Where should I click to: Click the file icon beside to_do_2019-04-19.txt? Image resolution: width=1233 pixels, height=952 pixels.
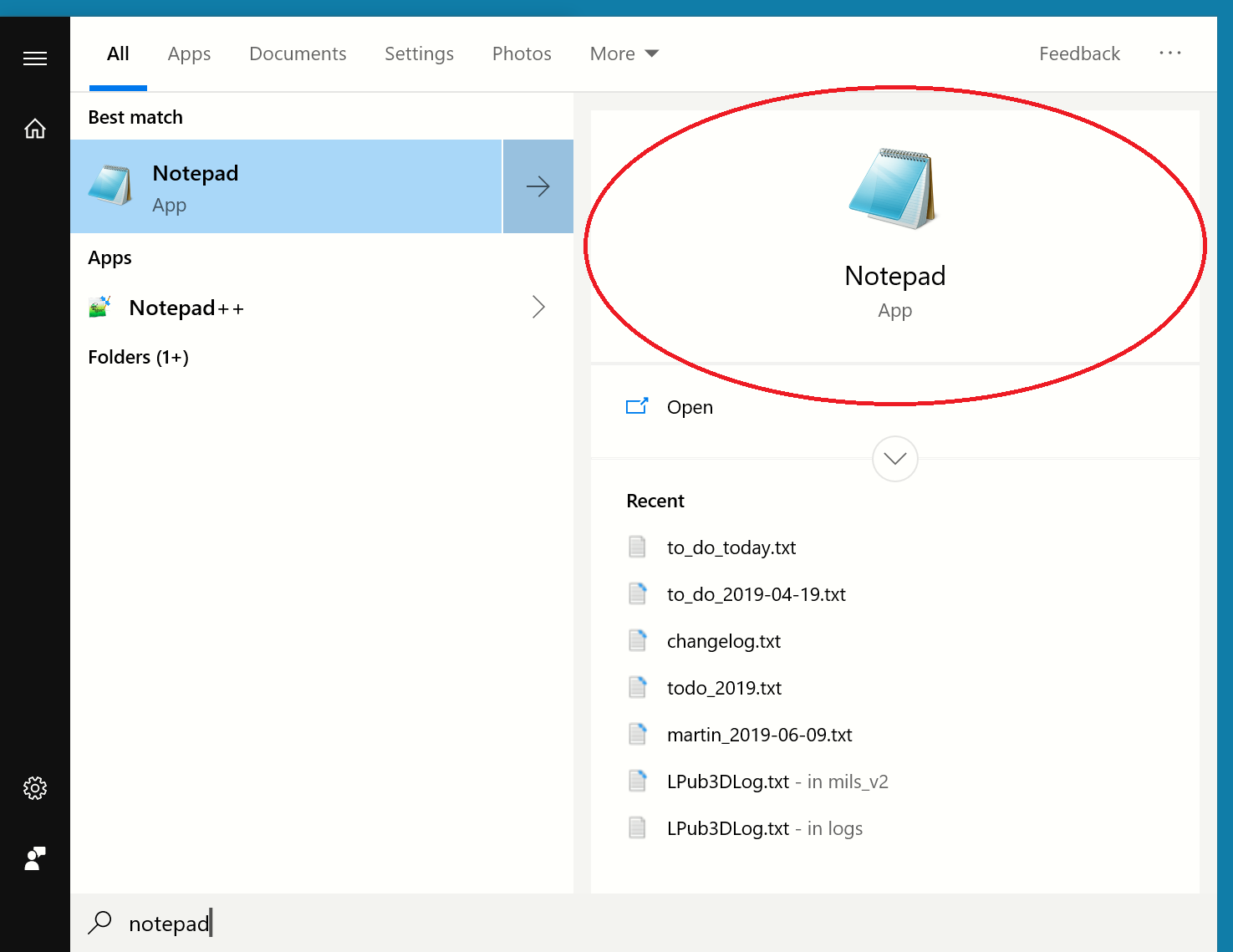click(x=637, y=593)
